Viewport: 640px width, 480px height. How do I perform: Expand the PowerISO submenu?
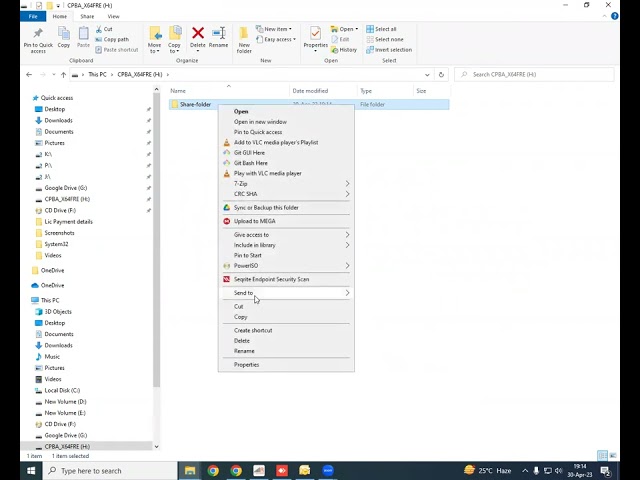[286, 265]
